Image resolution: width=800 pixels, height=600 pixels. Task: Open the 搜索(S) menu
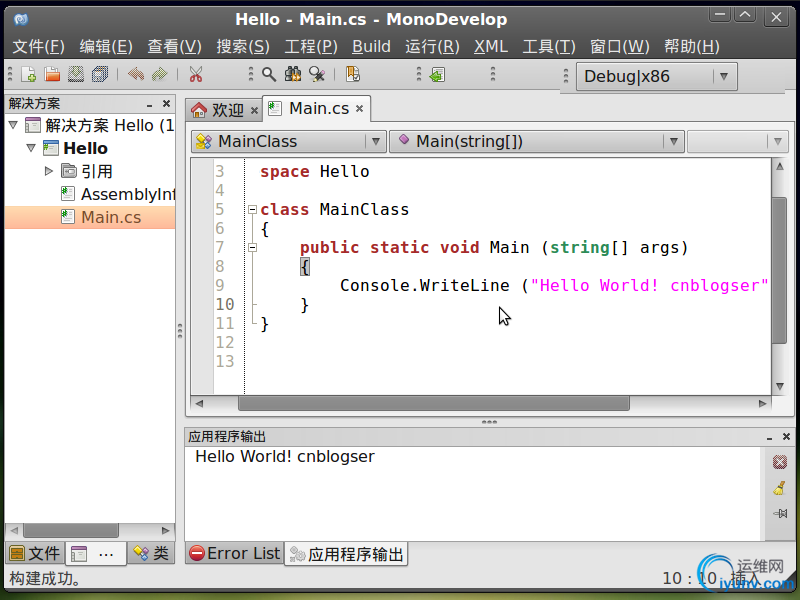click(243, 47)
